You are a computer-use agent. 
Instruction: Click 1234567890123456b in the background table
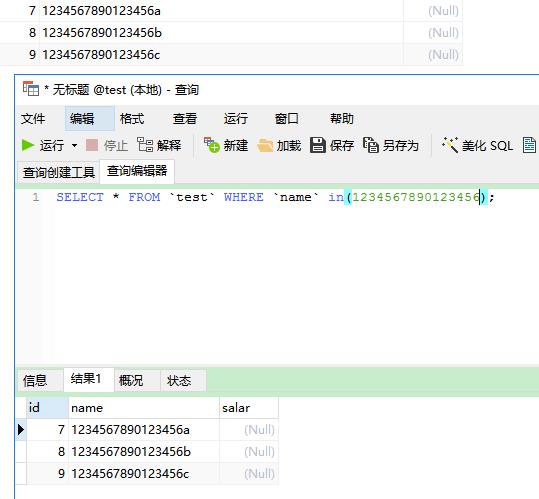click(102, 33)
